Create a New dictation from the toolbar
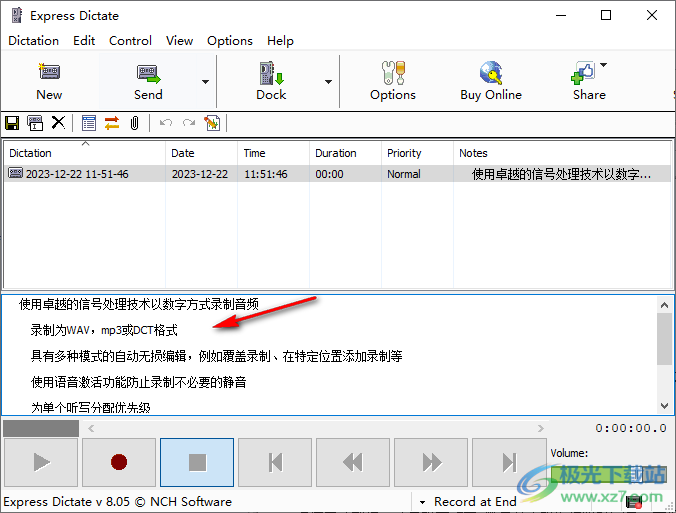 49,81
